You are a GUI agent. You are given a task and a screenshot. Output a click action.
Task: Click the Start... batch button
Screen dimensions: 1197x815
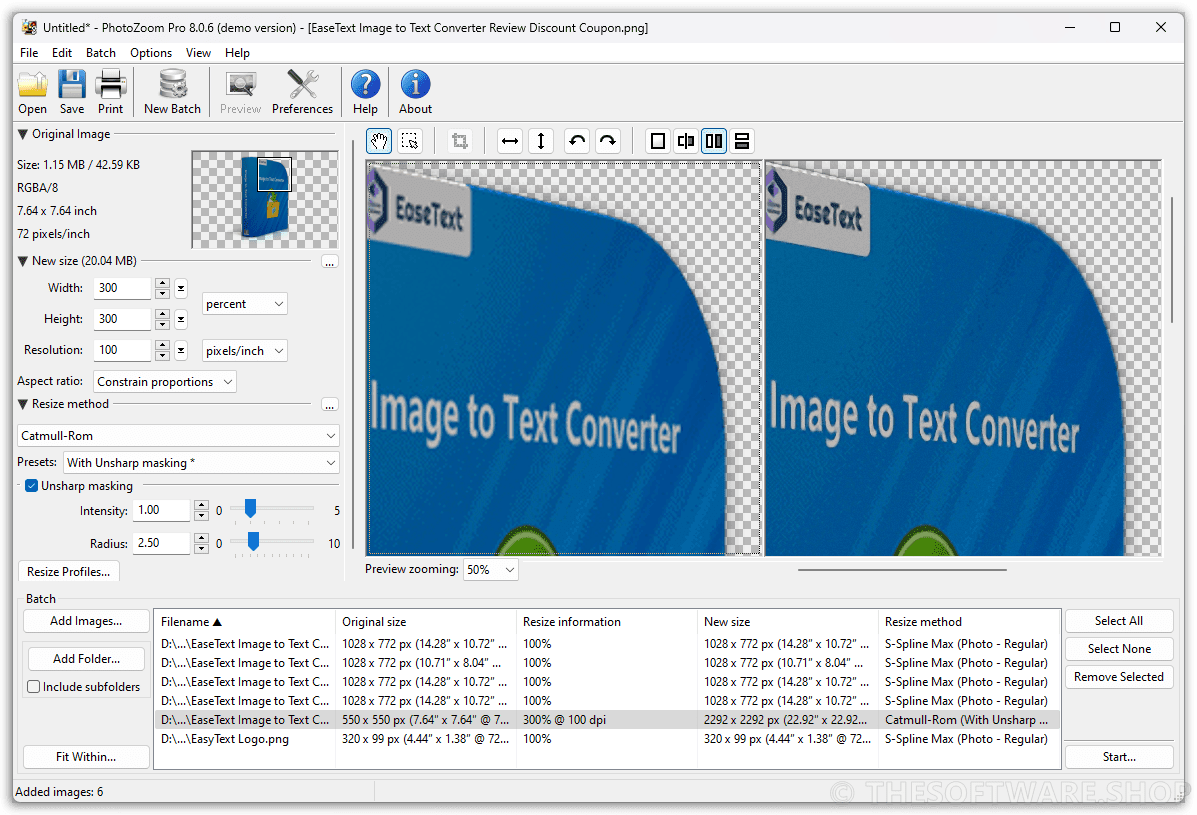pyautogui.click(x=1119, y=757)
